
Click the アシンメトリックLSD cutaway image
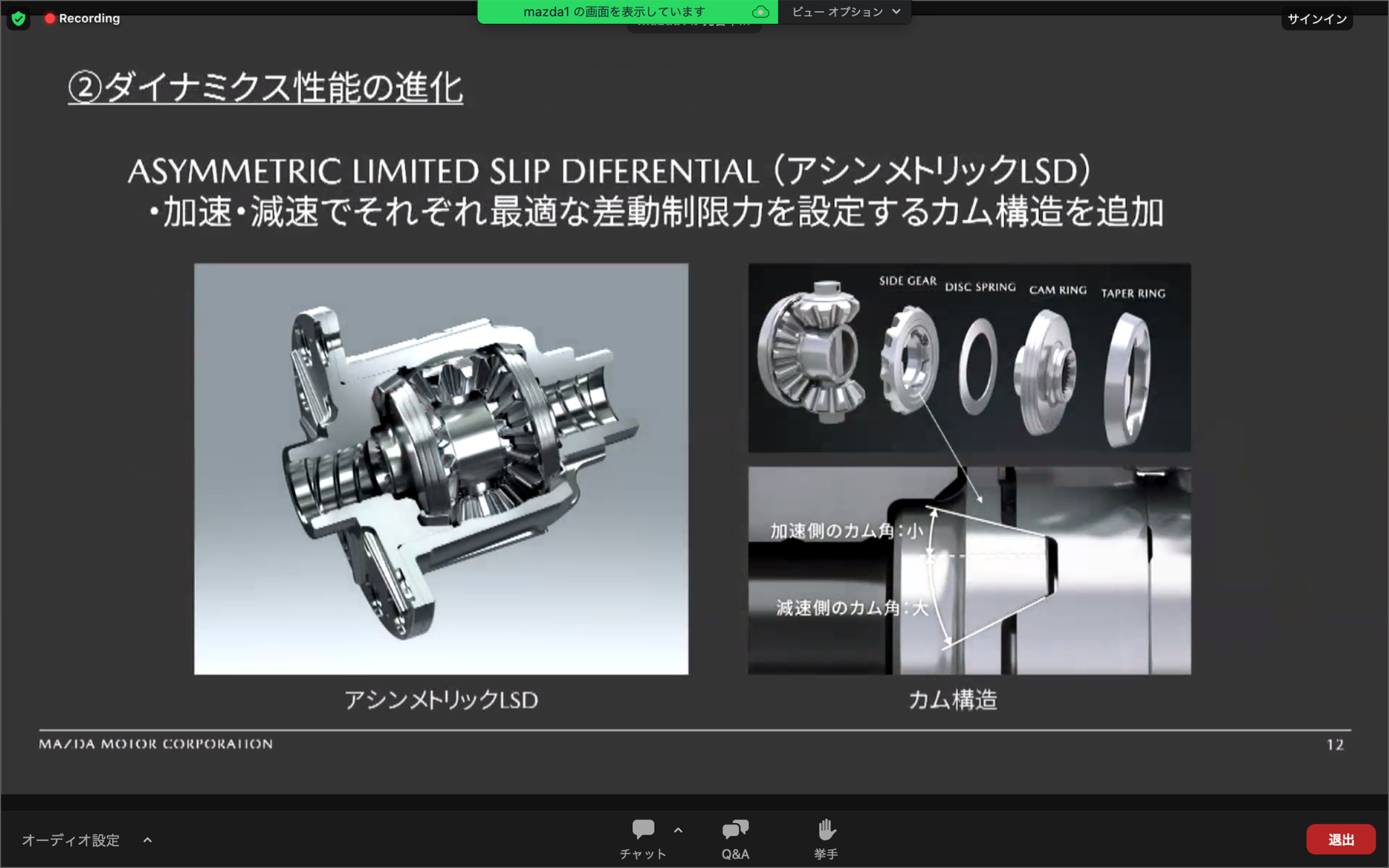coord(441,469)
